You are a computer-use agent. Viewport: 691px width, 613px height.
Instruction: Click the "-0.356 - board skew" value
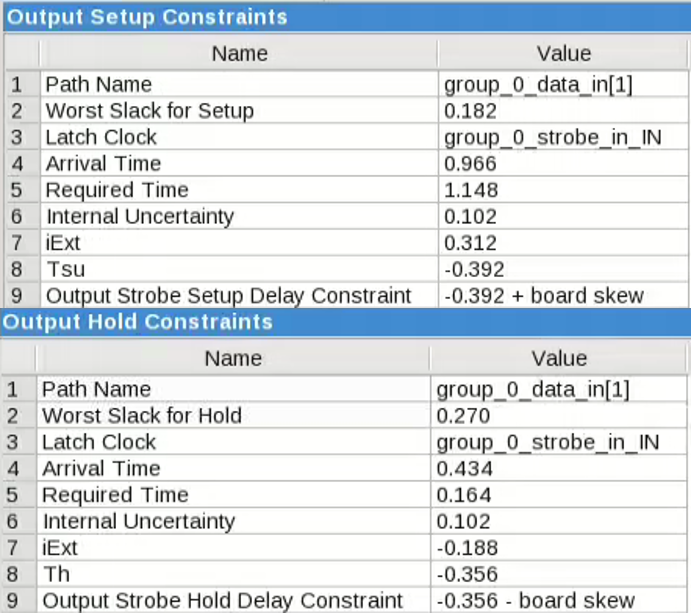[535, 601]
